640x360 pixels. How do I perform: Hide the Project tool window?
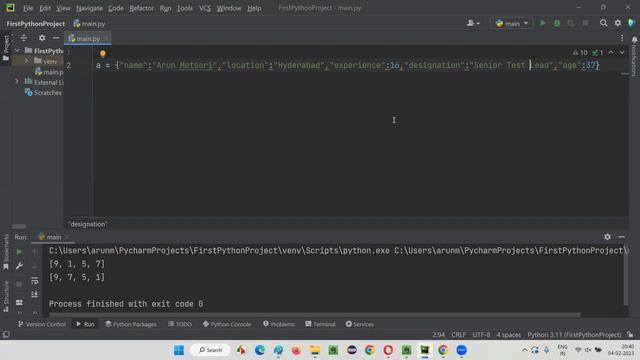56,38
